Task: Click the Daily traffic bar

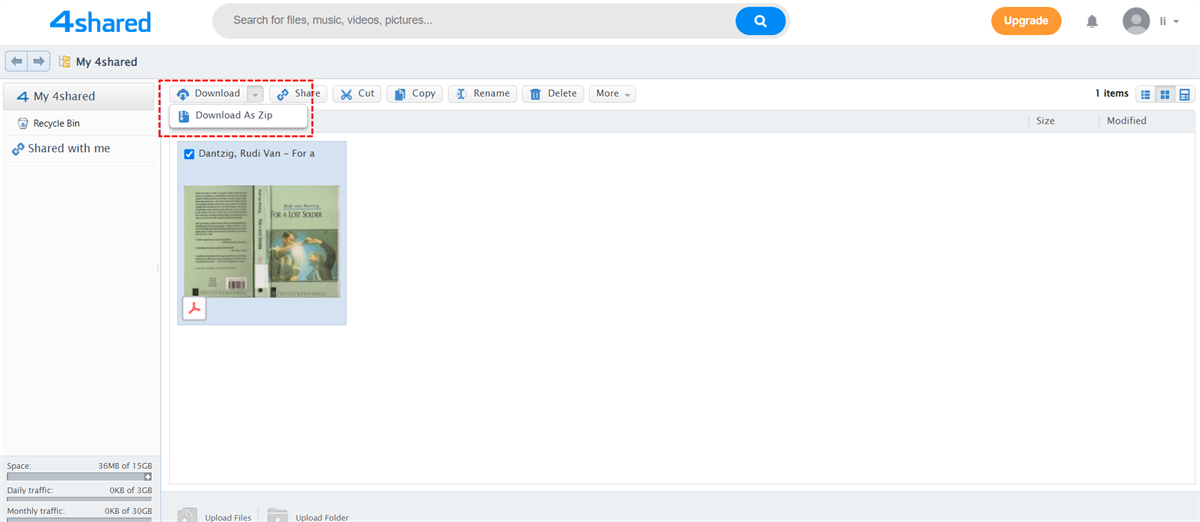Action: pyautogui.click(x=79, y=499)
